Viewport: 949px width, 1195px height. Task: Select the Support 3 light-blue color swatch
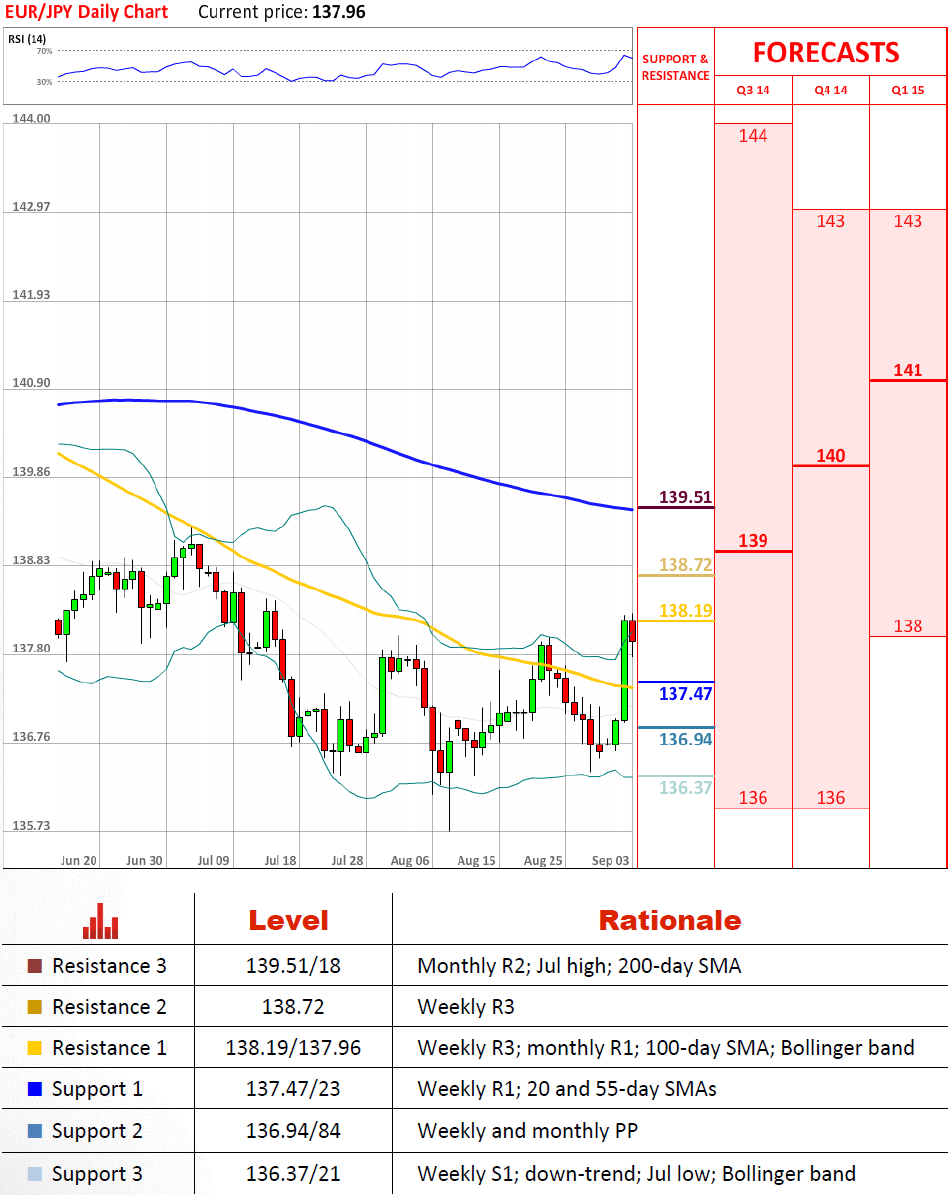pos(34,1174)
